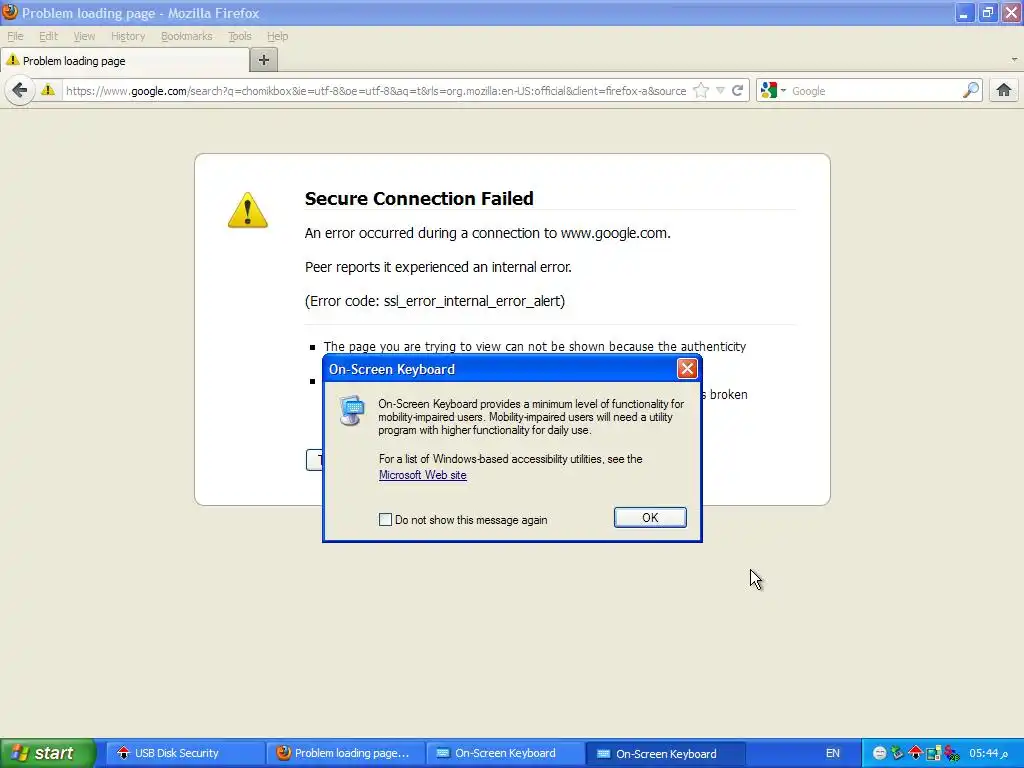Click the EN language indicator
Screen dimensions: 1024x768
point(833,753)
